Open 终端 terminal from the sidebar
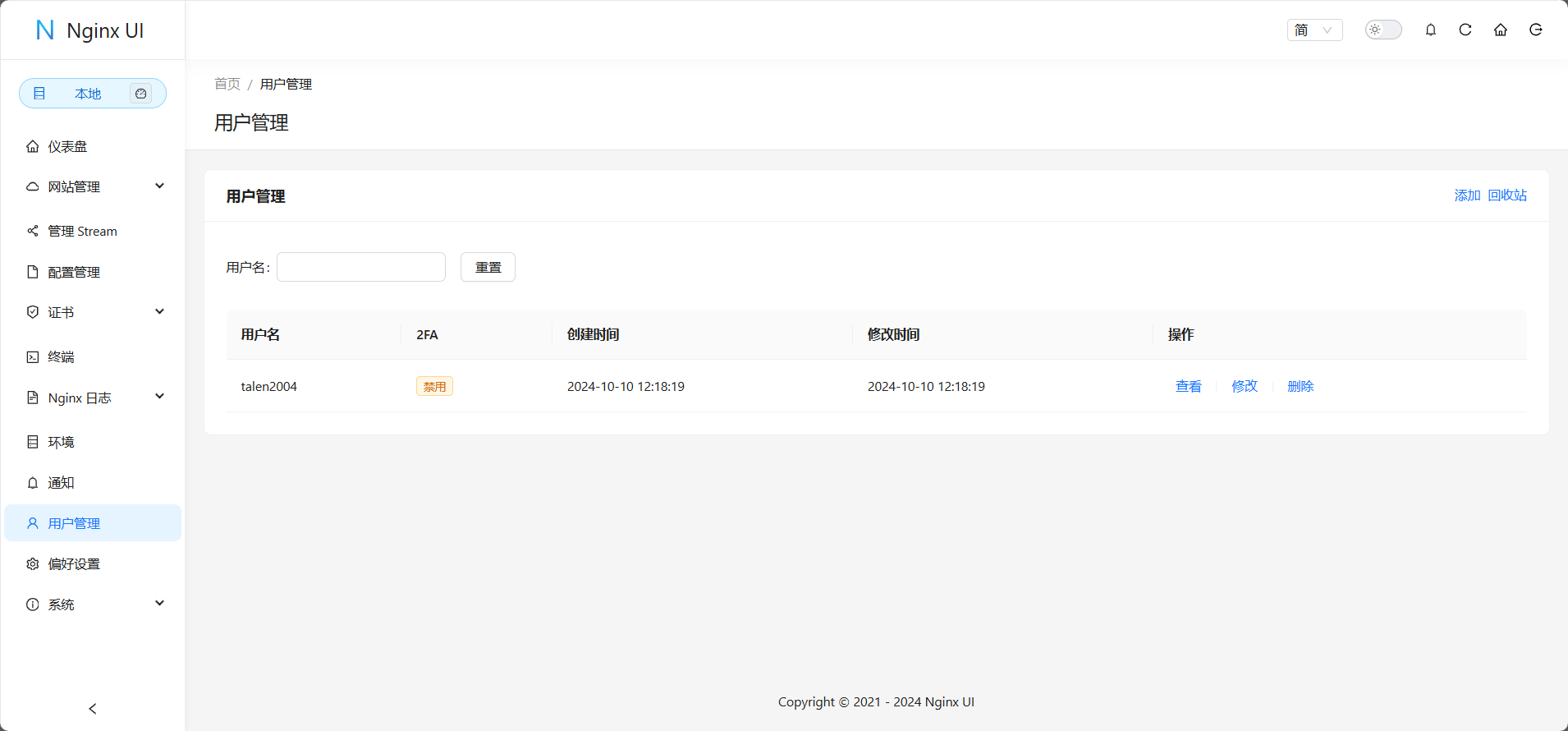 (61, 356)
